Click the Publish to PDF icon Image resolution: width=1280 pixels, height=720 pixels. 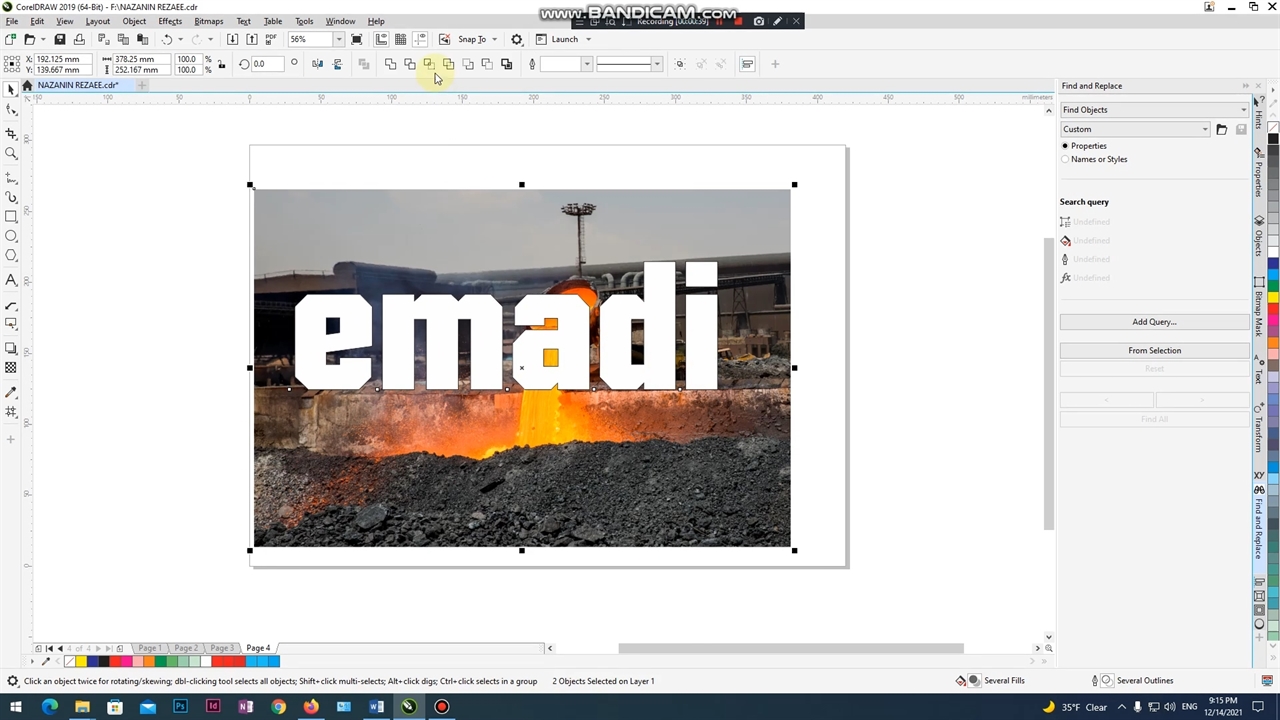point(271,39)
